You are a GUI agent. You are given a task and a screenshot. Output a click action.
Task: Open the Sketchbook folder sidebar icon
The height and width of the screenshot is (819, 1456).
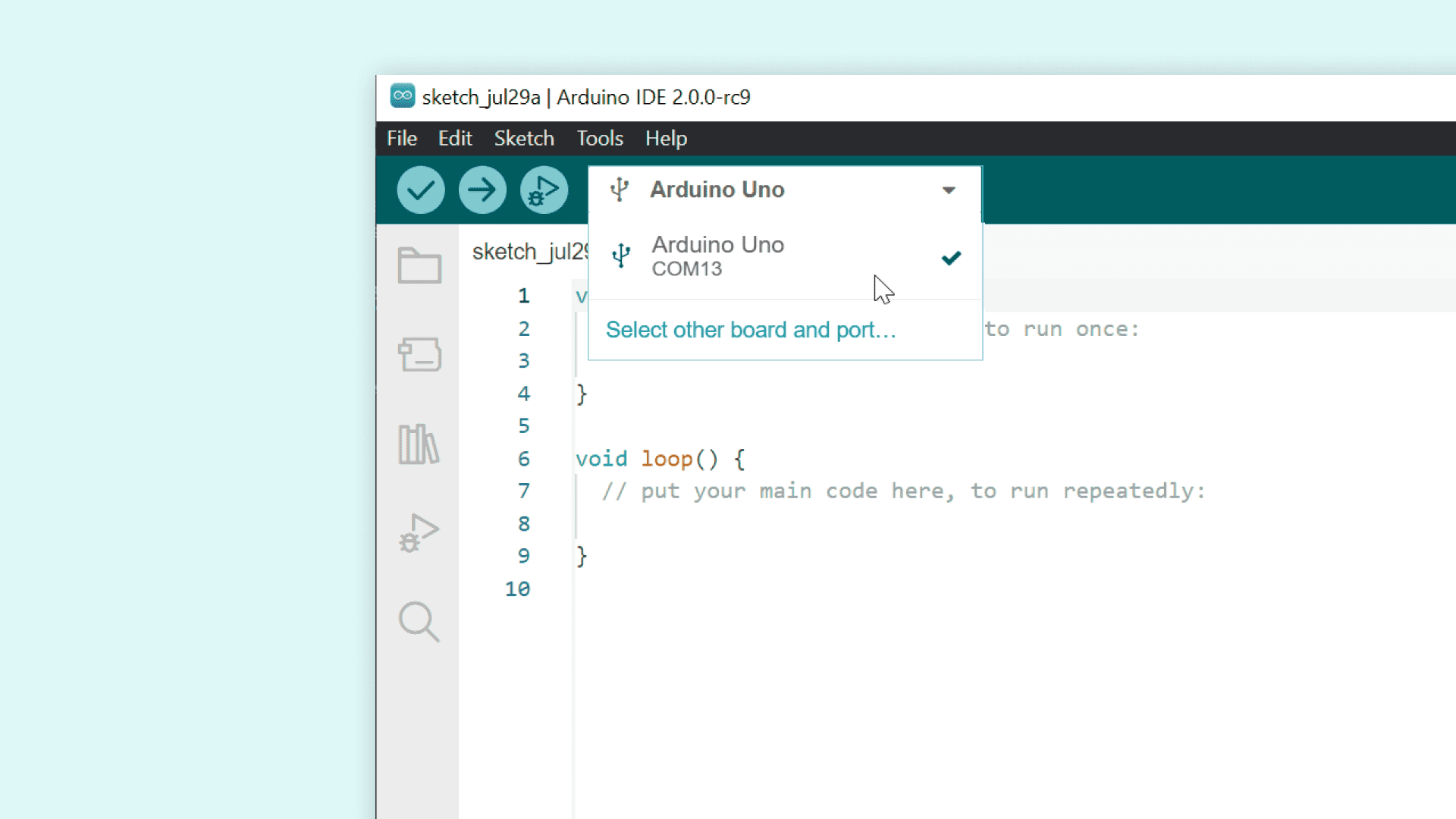[419, 265]
